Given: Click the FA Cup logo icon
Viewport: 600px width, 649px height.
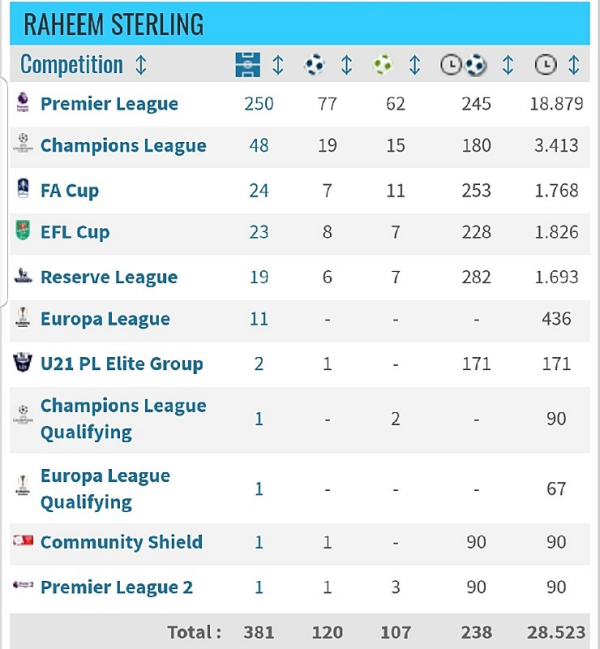Looking at the screenshot, I should tap(23, 190).
